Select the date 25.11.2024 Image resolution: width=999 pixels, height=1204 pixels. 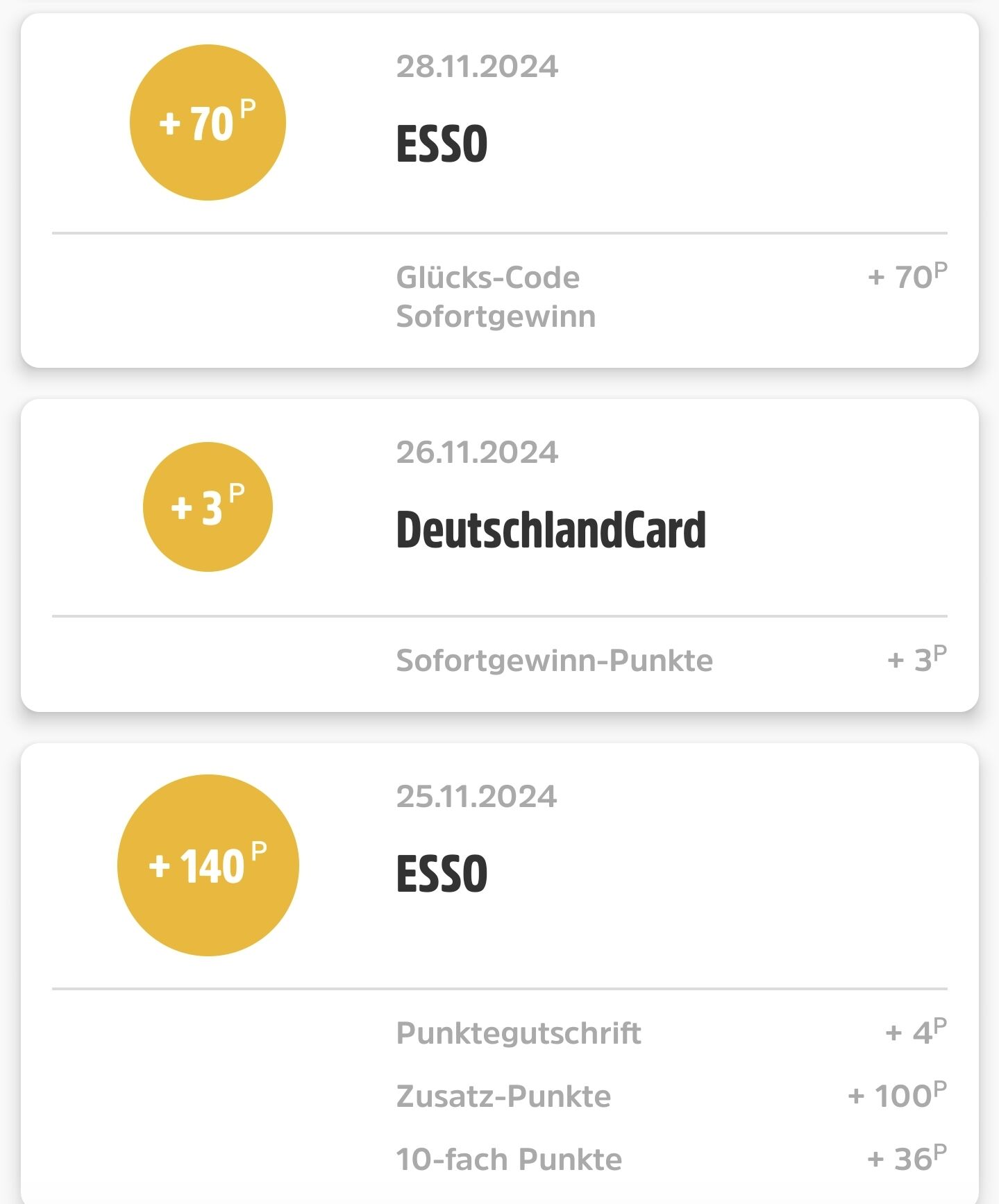click(476, 797)
